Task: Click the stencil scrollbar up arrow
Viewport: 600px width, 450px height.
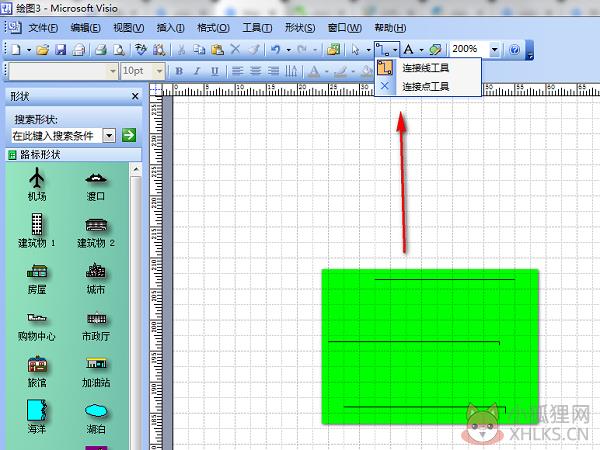Action: pyautogui.click(x=136, y=169)
